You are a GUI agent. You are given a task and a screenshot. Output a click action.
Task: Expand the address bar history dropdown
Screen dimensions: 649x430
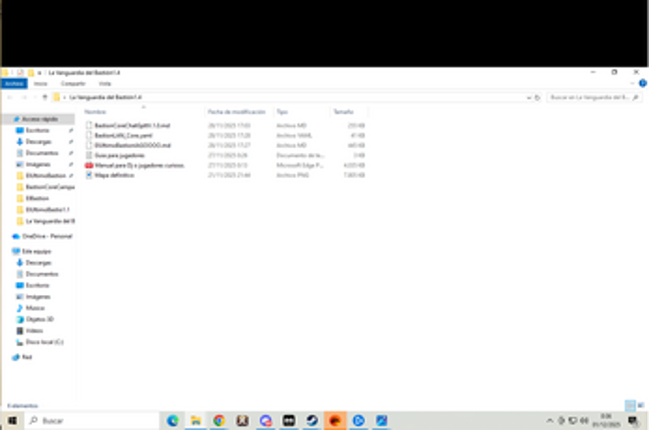(528, 98)
